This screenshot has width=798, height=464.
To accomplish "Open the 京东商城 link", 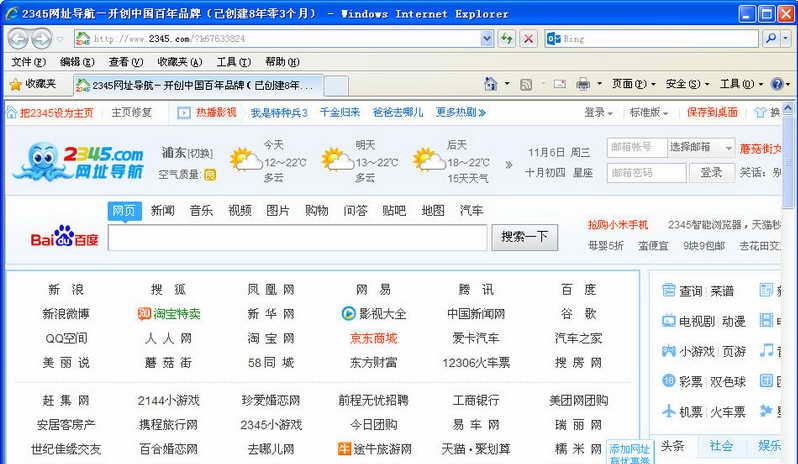I will 374,338.
